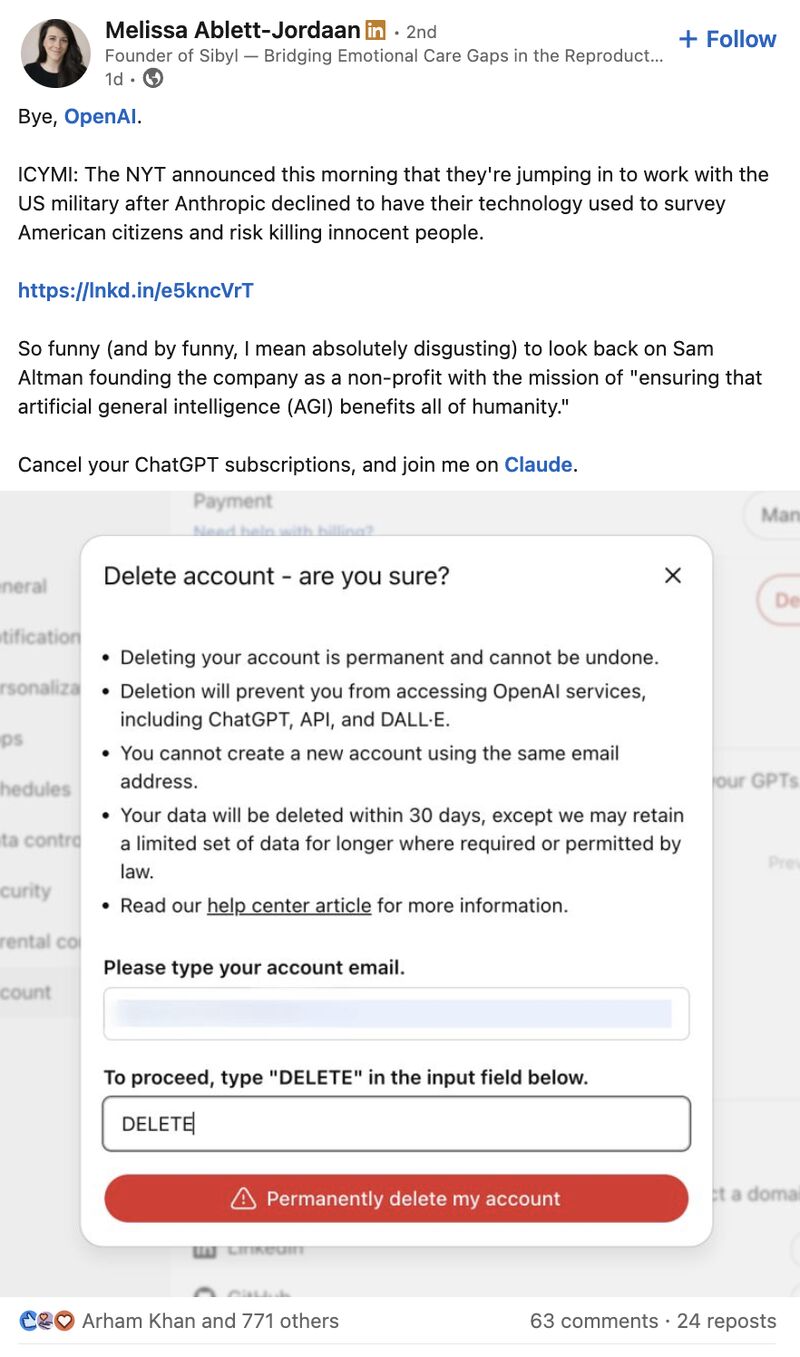800x1357 pixels.
Task: Click the post image of delete account
Action: click(x=400, y=894)
